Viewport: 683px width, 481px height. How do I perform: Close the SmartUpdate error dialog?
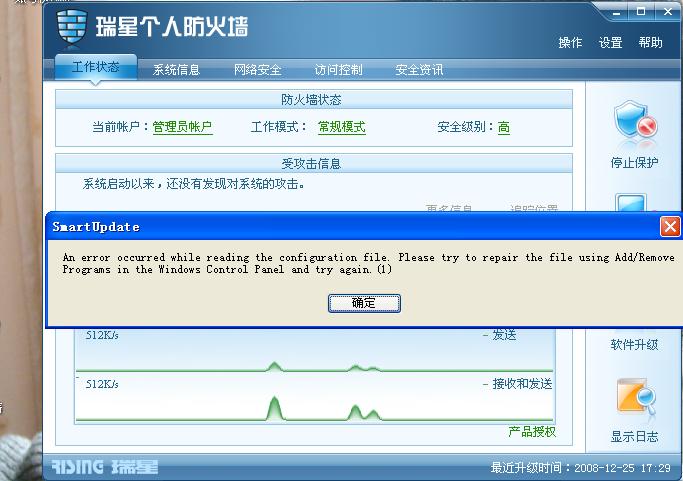coord(670,227)
